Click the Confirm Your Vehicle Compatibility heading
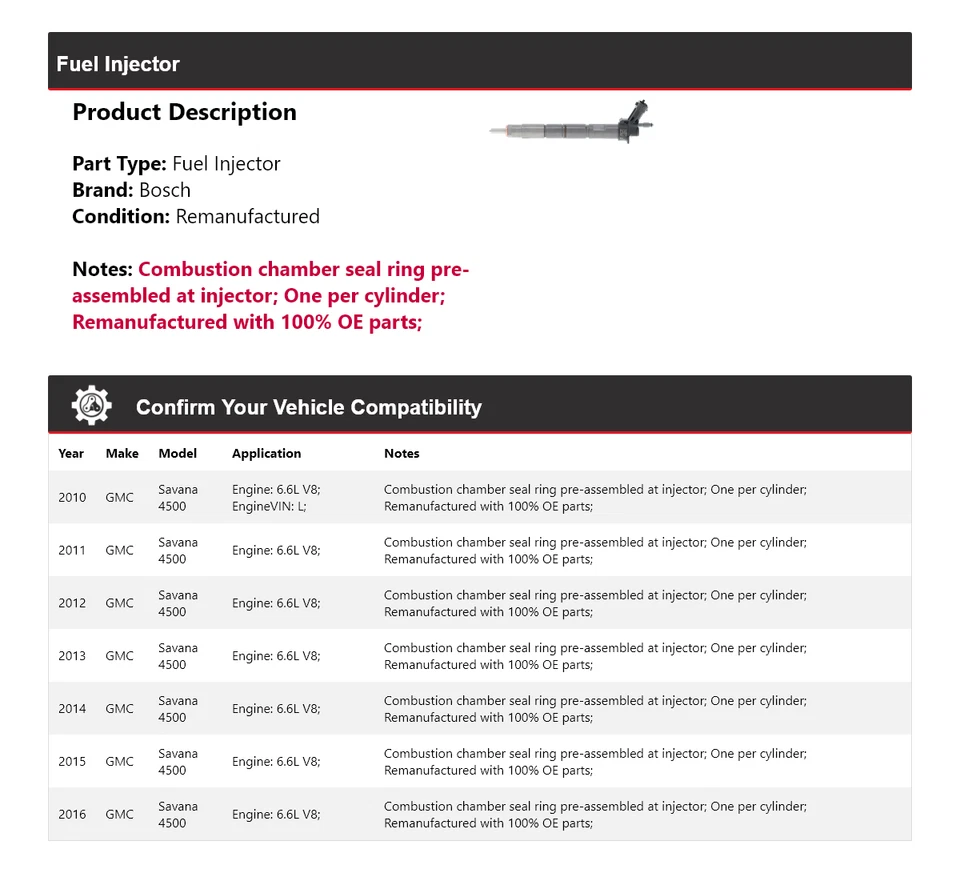Image resolution: width=960 pixels, height=873 pixels. pos(308,407)
